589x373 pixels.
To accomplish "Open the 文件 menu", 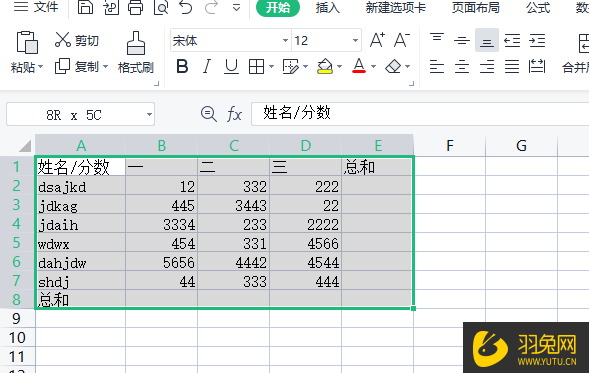I will point(36,7).
